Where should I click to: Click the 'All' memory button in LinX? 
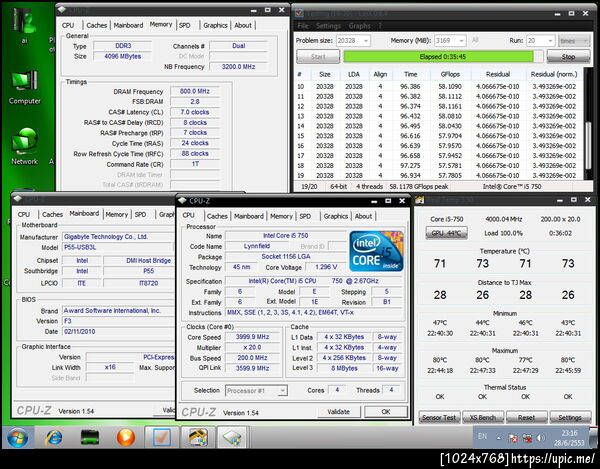coord(475,40)
